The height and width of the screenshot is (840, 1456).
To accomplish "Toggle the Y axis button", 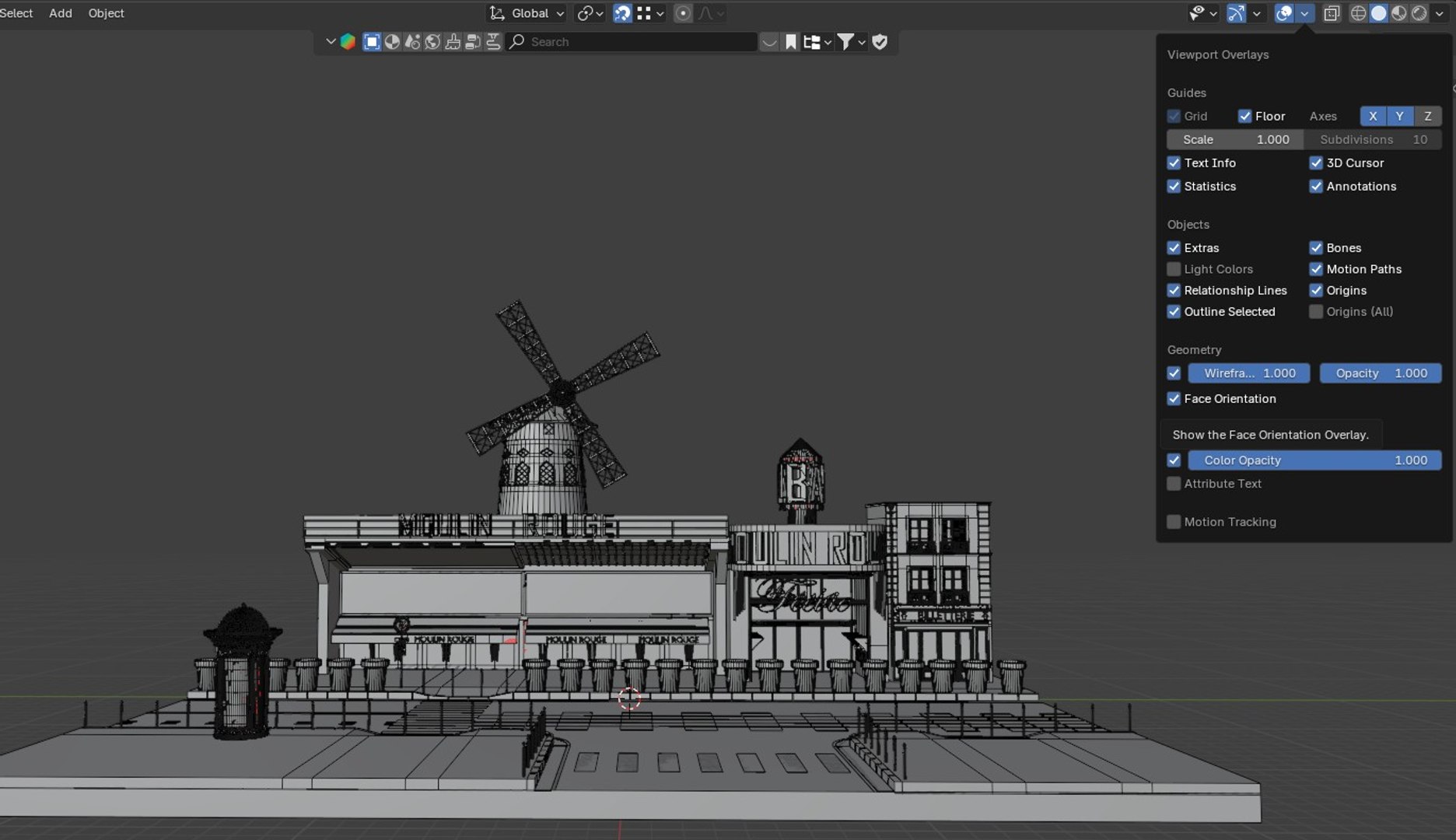I will [x=1399, y=116].
